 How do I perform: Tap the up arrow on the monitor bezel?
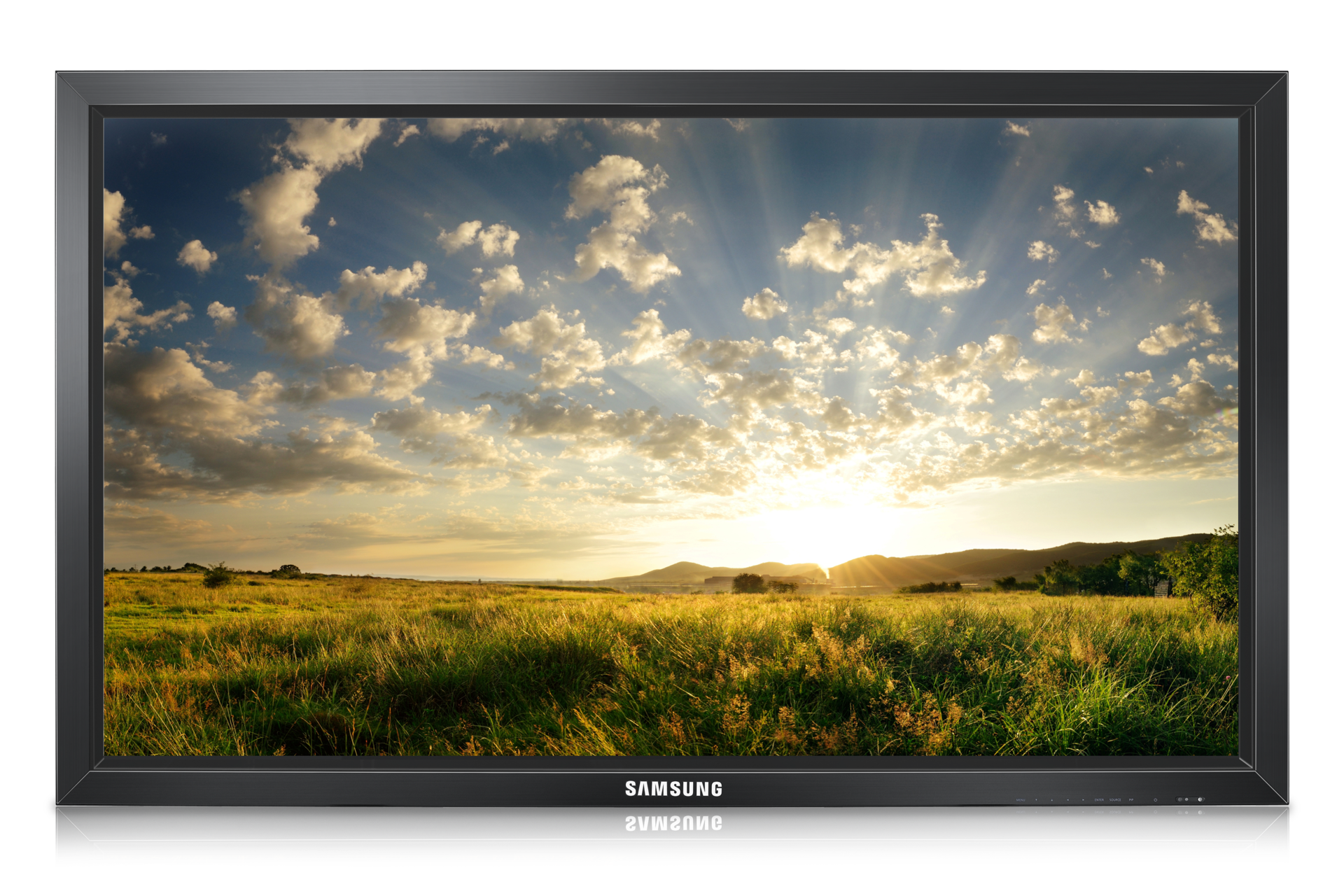click(x=1051, y=800)
